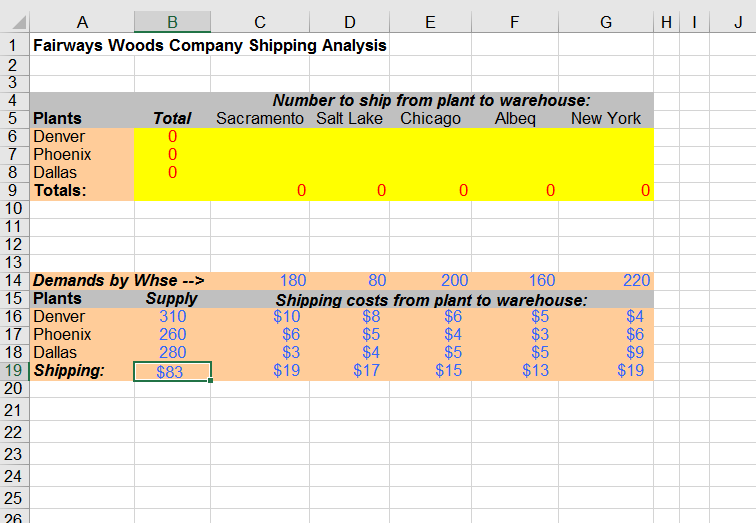Click the empty Phoenix-to-Chicago shipment cell
756x523 pixels.
pyautogui.click(x=430, y=155)
